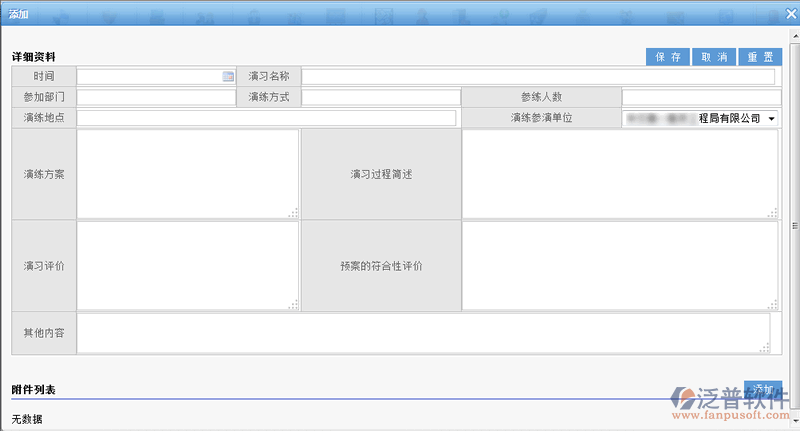The height and width of the screenshot is (431, 800).
Task: Click the 附件列表 section heading
Action: point(34,390)
